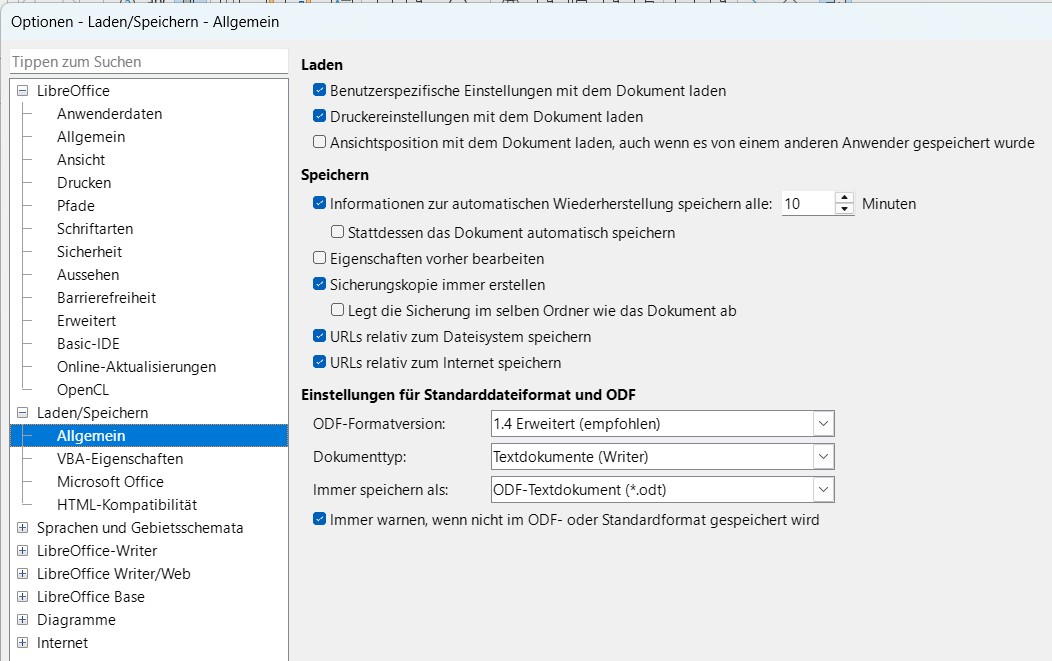The width and height of the screenshot is (1052, 661).
Task: Open the OpenCL options page
Action: pos(83,390)
